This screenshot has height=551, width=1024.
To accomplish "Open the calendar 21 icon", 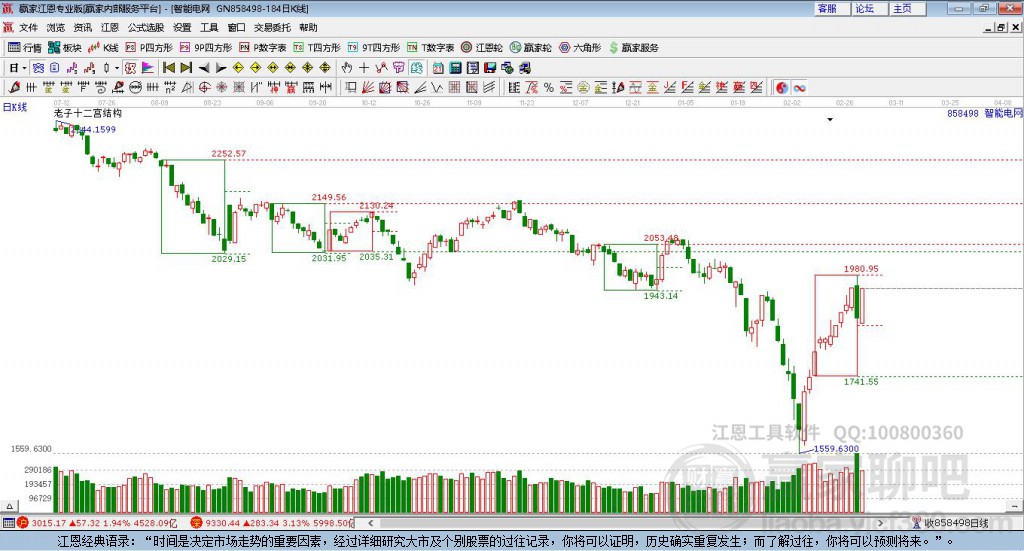I will [x=438, y=68].
